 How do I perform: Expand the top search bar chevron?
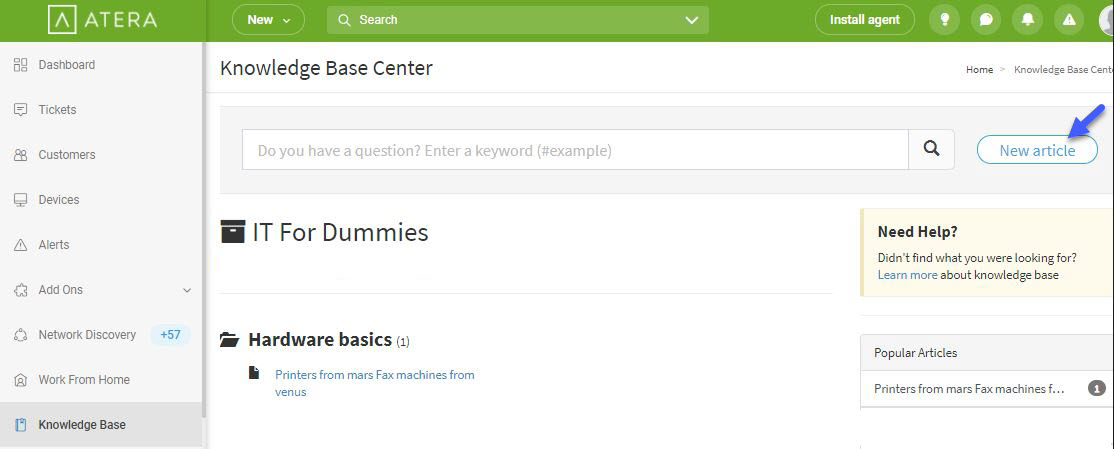click(692, 20)
